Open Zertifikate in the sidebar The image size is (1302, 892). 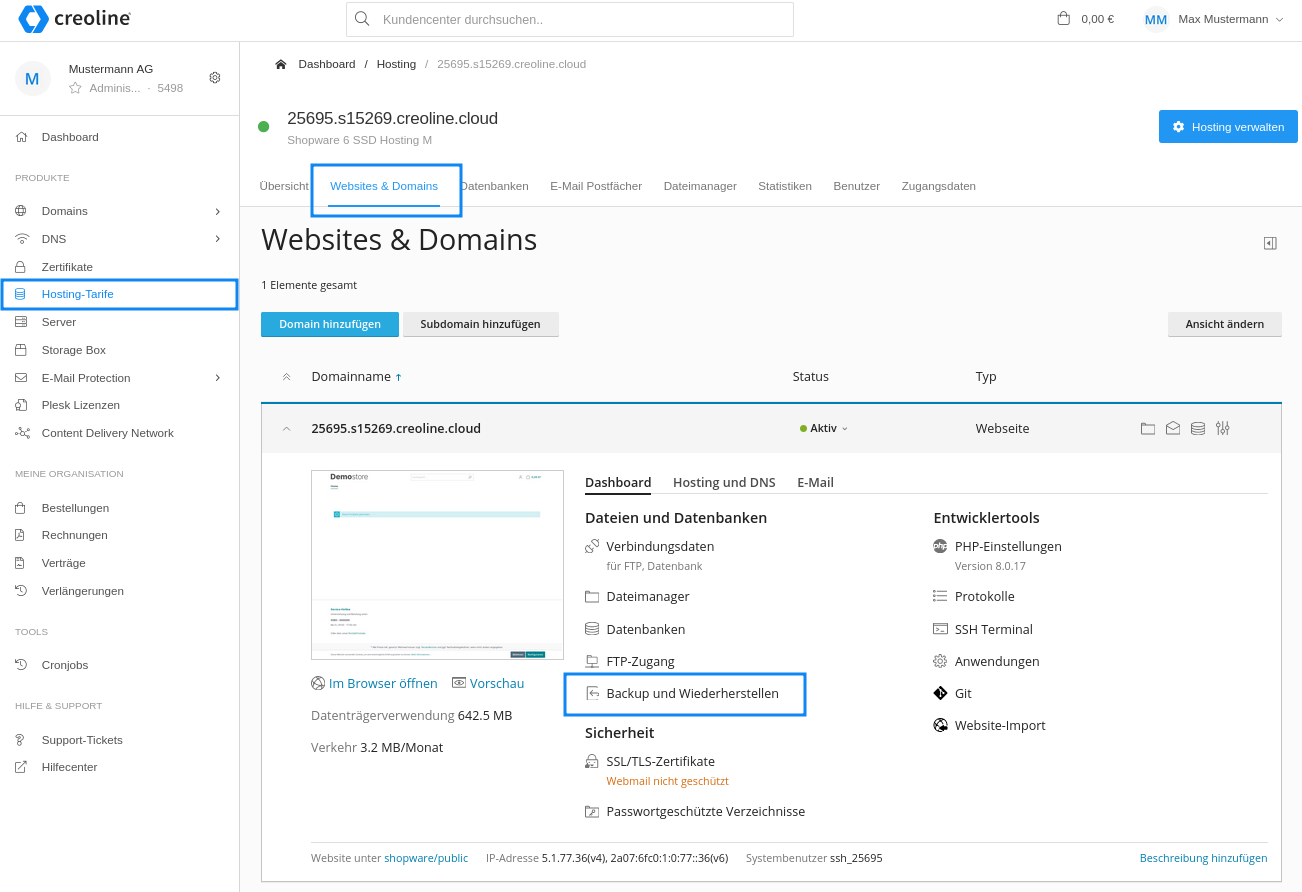67,267
